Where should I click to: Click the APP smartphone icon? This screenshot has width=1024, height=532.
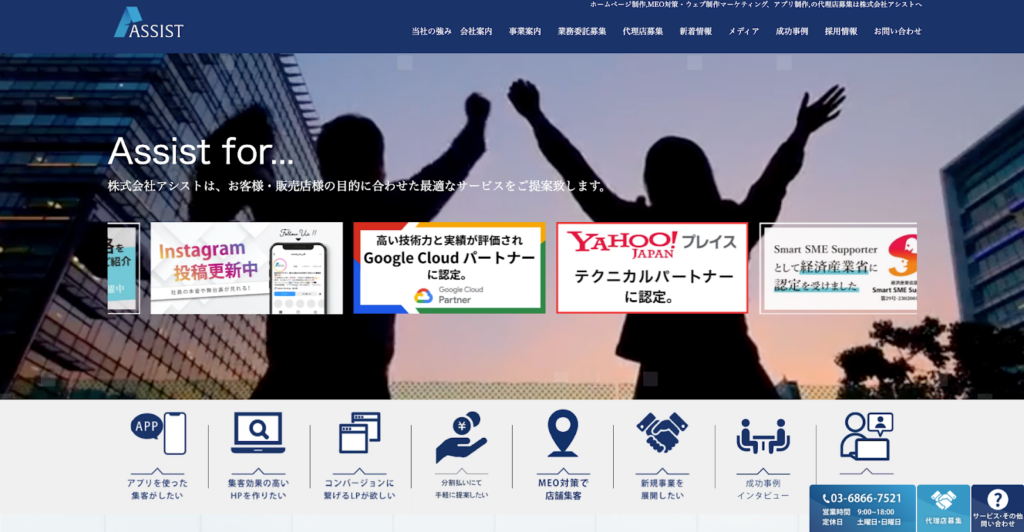pyautogui.click(x=158, y=433)
